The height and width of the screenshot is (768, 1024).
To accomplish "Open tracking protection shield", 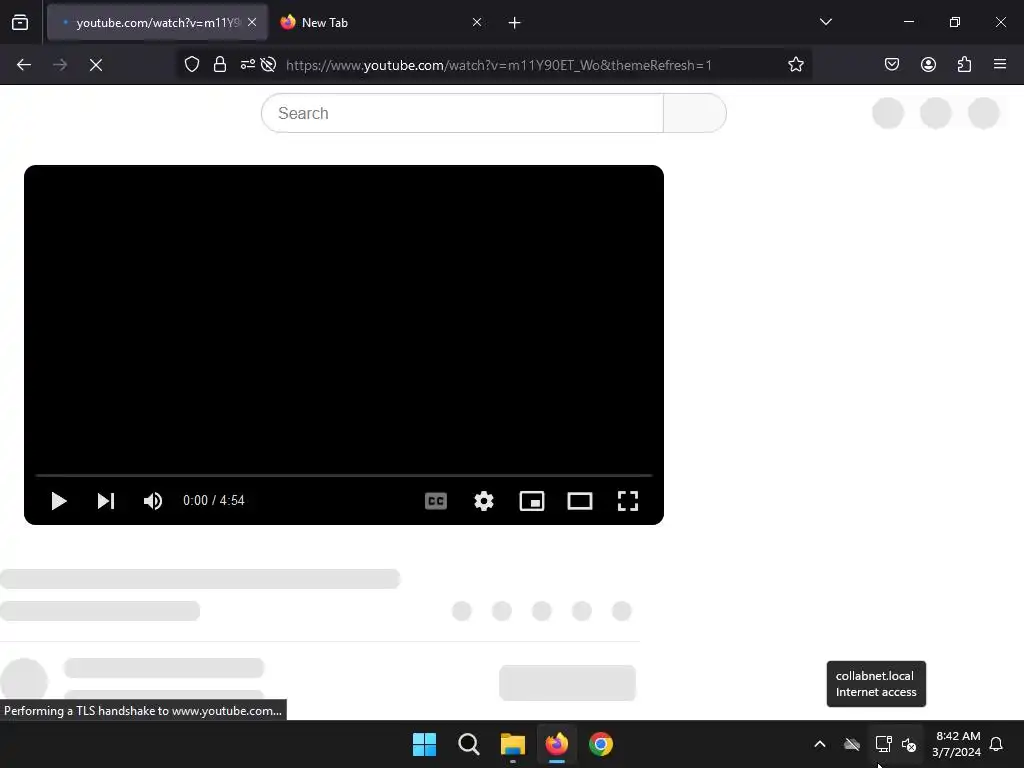I will (191, 65).
